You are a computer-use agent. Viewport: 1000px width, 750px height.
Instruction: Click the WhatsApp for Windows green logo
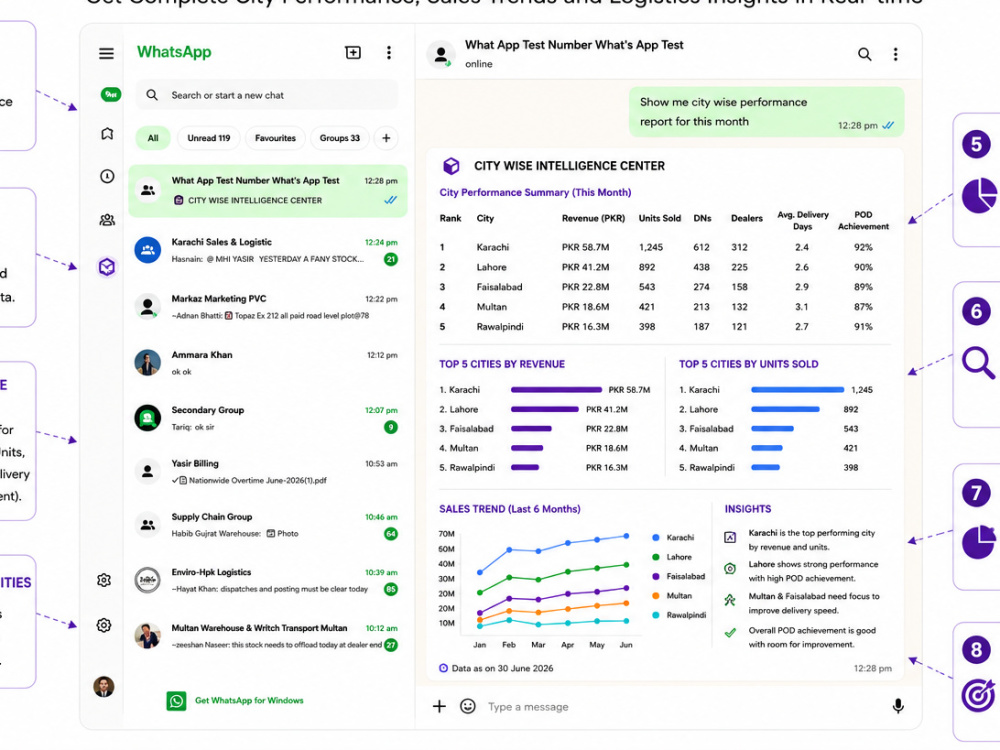(177, 701)
